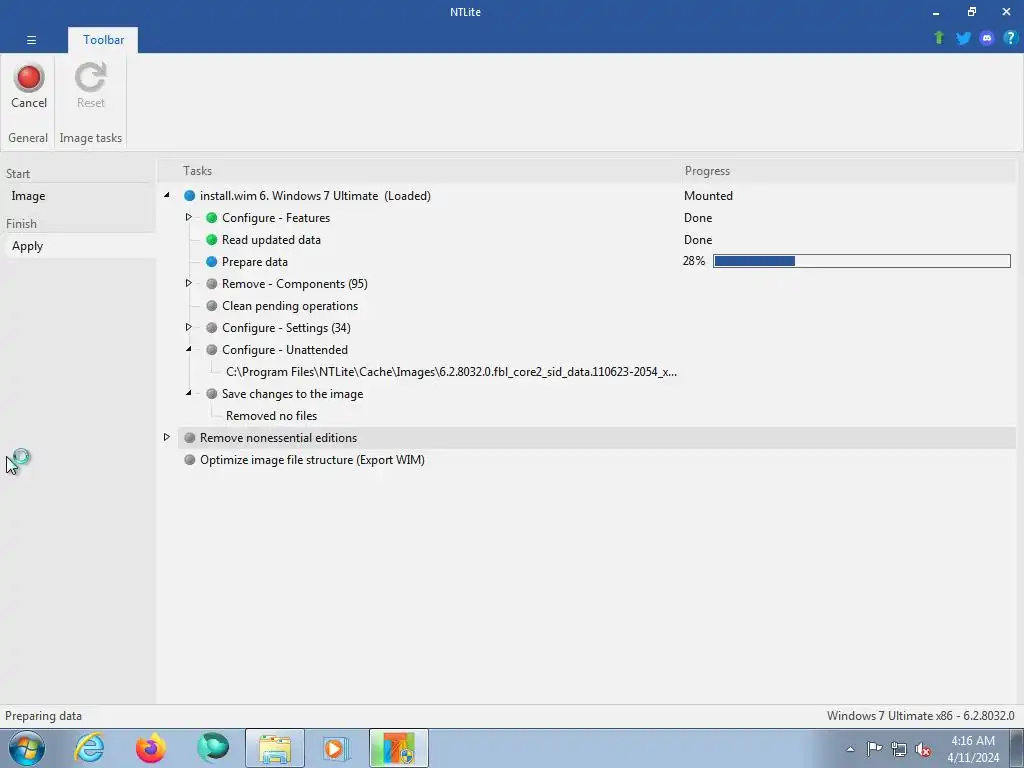Expand the Remove - Components (95) node
Screen dimensions: 1024x768
click(x=189, y=283)
